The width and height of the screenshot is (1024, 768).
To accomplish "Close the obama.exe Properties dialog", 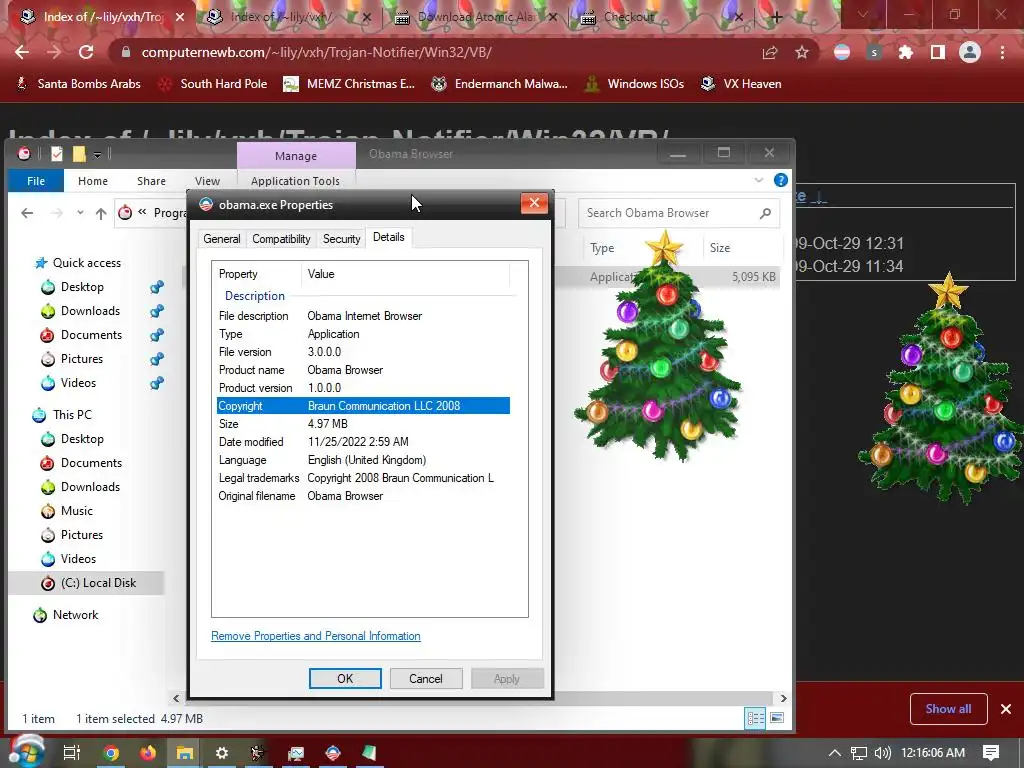I will tap(534, 203).
